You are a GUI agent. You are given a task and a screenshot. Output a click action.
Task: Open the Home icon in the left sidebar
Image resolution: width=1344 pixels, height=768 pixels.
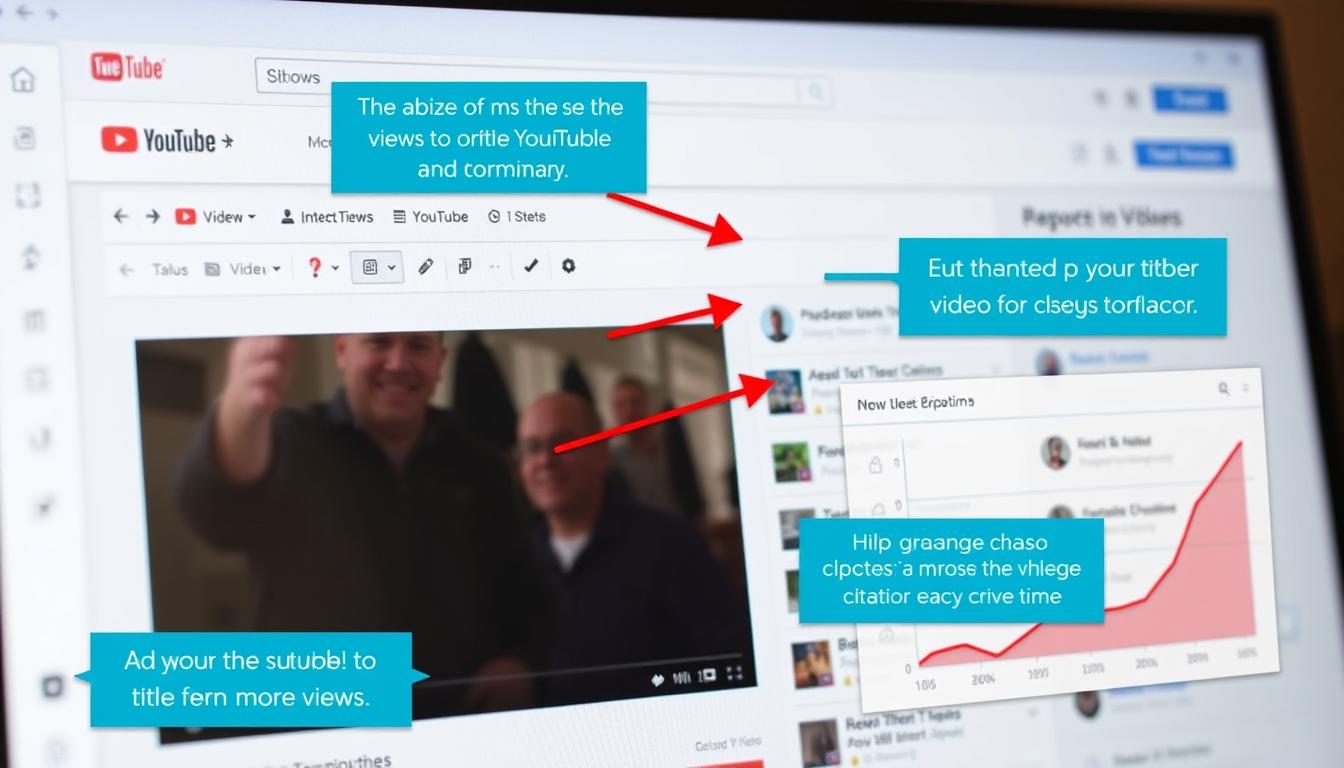(22, 80)
